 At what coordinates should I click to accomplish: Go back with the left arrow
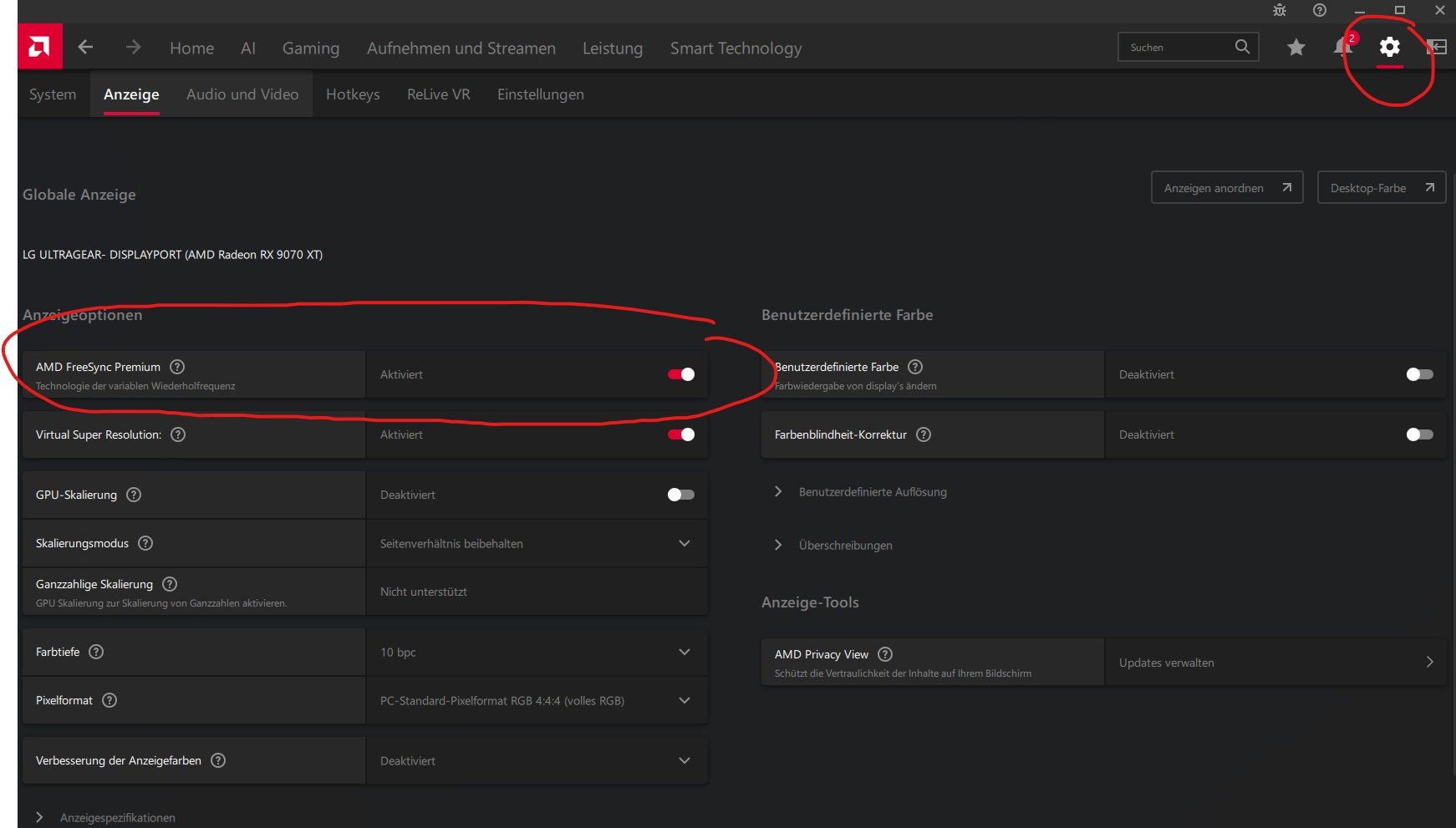pos(85,47)
